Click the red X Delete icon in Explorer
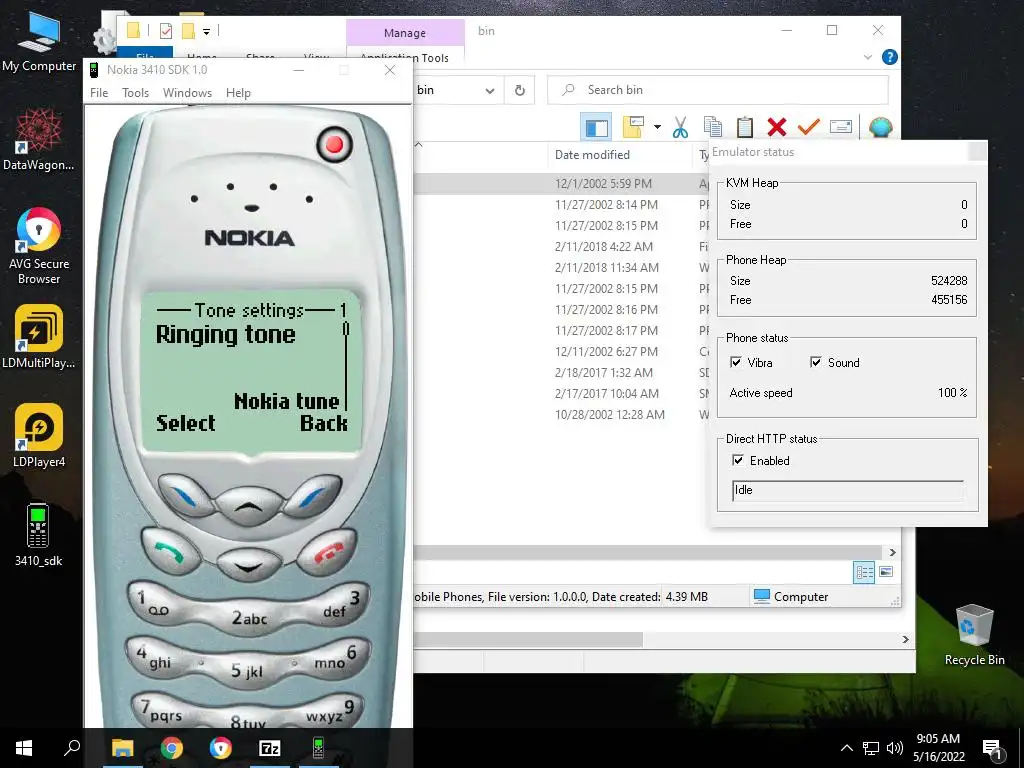Screen dimensions: 1024x768 pyautogui.click(x=776, y=127)
